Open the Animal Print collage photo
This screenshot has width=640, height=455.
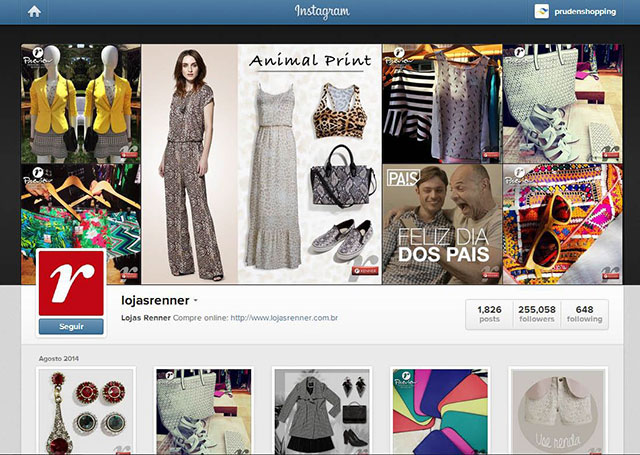point(261,164)
